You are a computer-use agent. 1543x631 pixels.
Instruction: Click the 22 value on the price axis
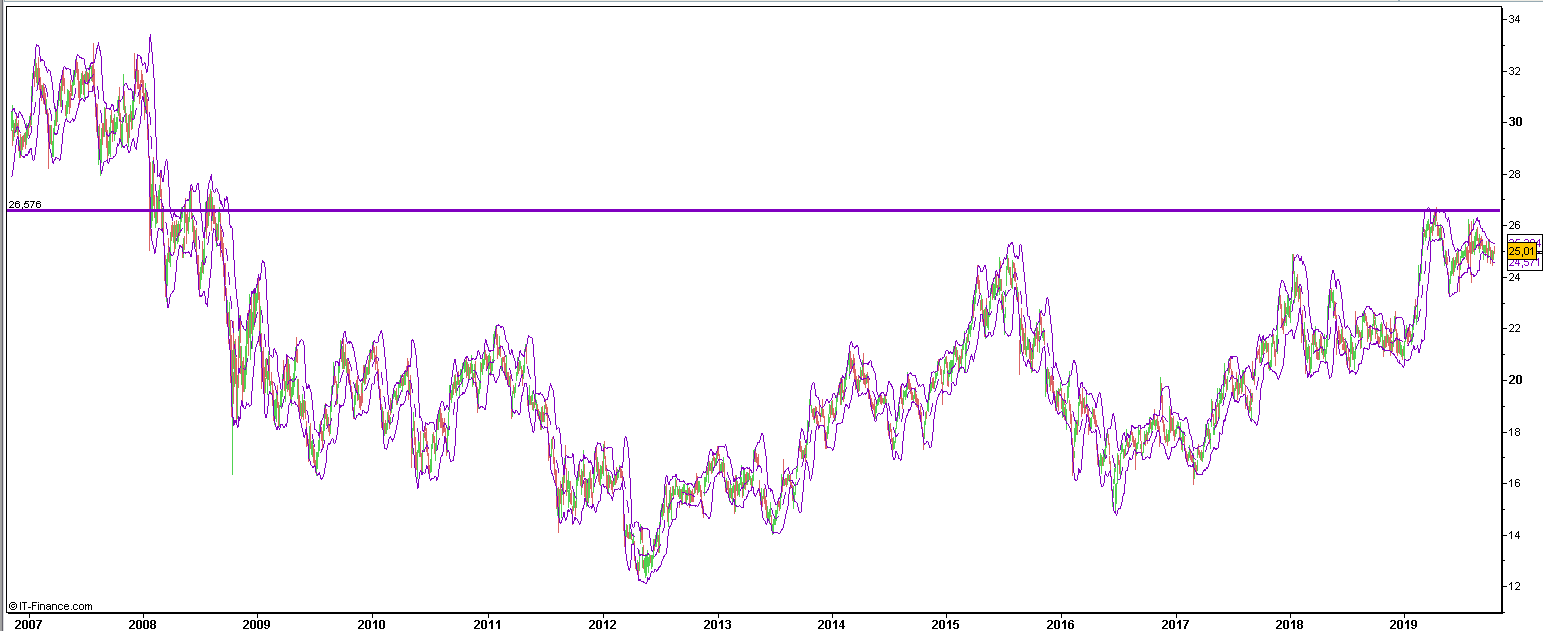1515,329
